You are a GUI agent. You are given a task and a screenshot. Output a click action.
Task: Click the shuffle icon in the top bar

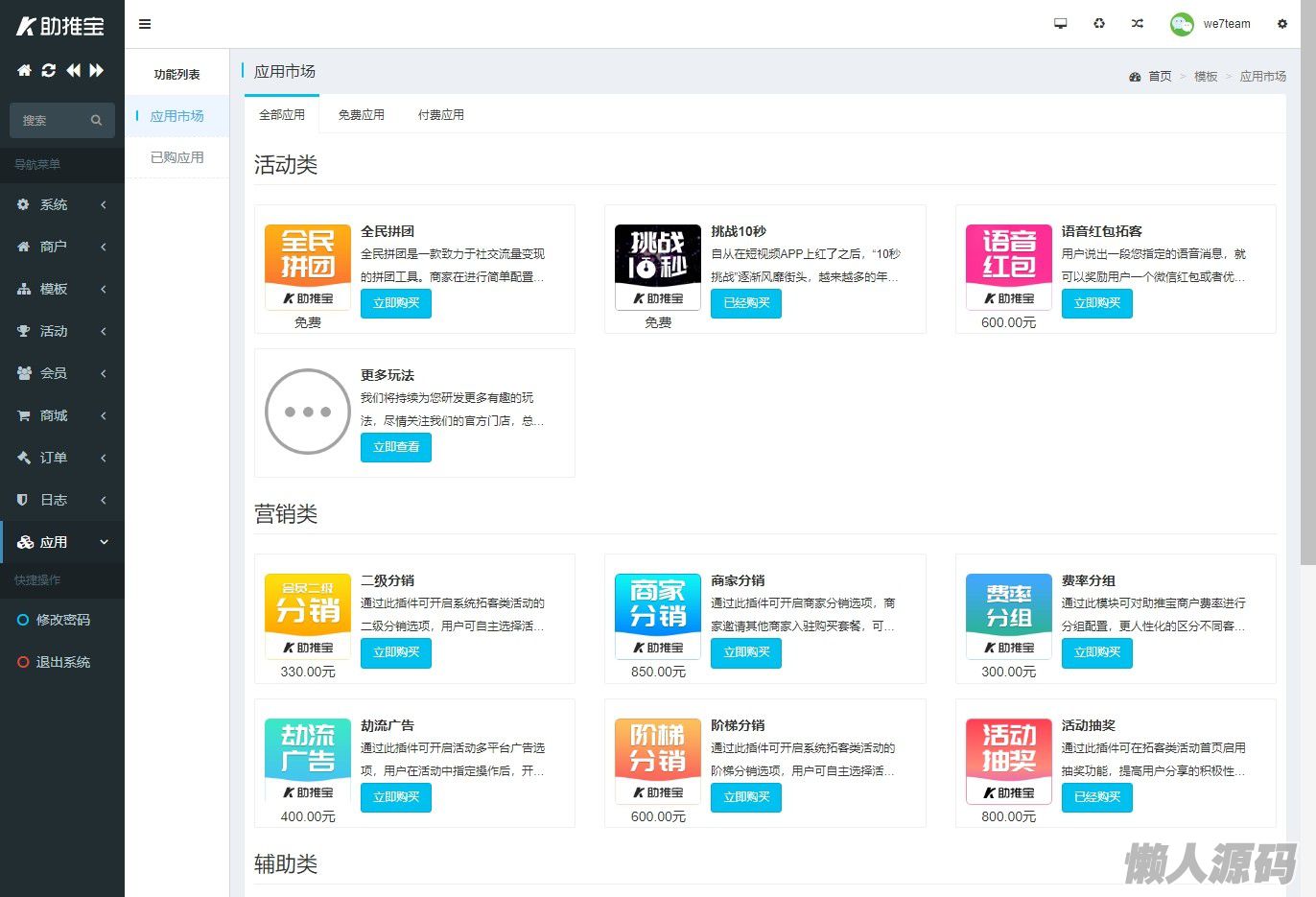coord(1137,24)
